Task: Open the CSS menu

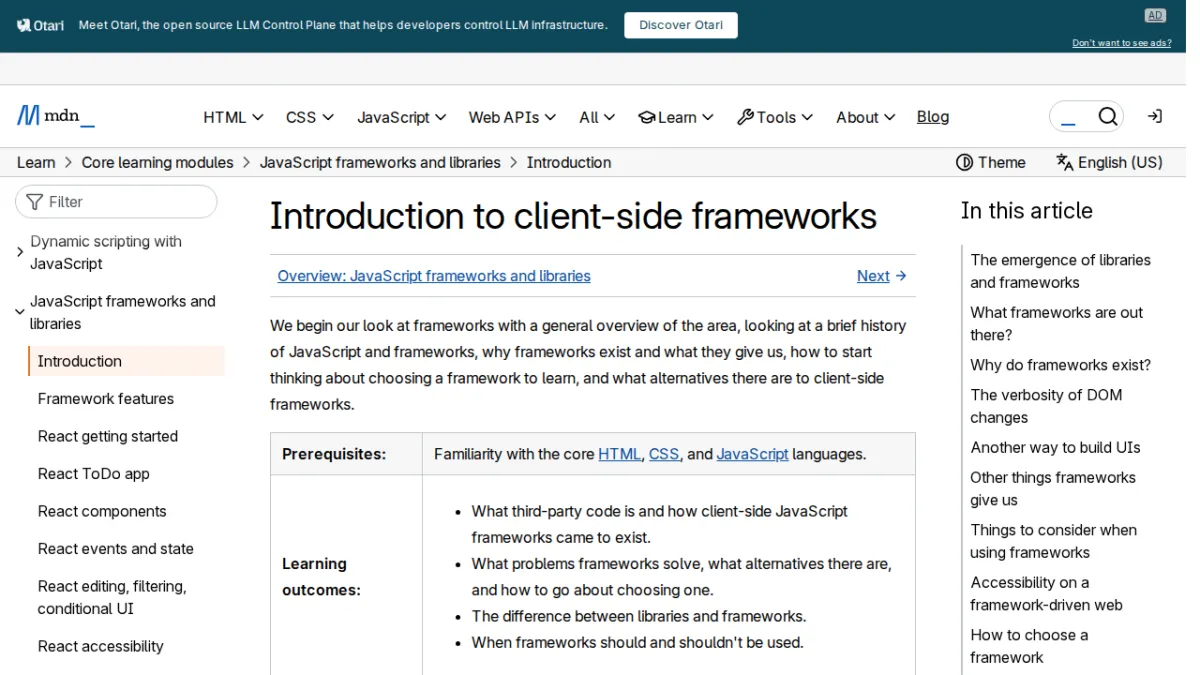Action: 310,117
